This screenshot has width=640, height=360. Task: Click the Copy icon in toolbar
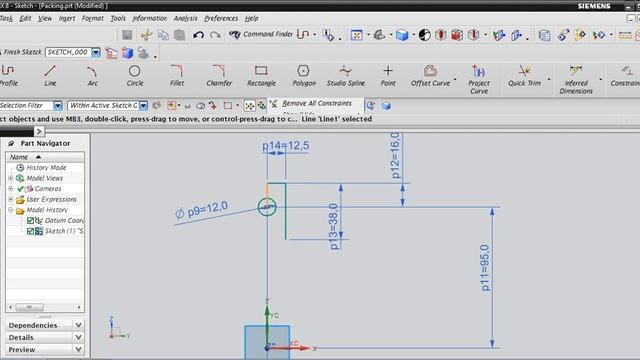pyautogui.click(x=163, y=35)
